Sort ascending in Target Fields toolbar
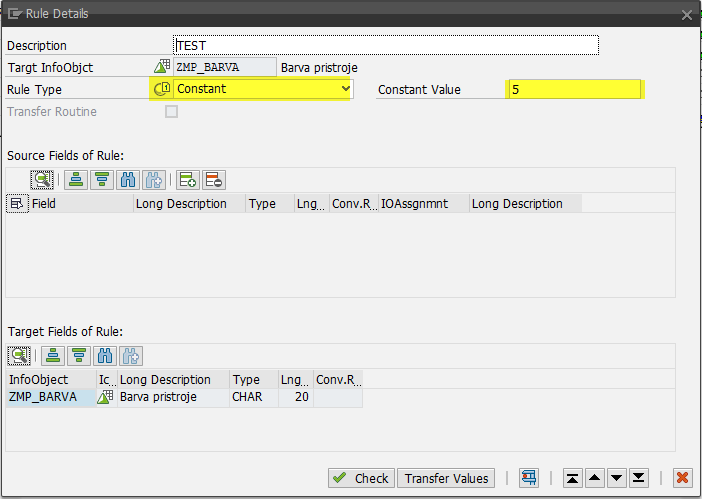 [53, 356]
